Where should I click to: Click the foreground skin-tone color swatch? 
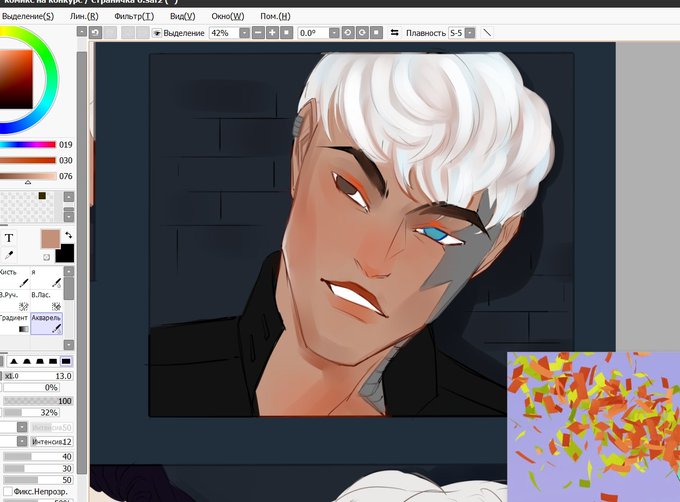[x=50, y=239]
